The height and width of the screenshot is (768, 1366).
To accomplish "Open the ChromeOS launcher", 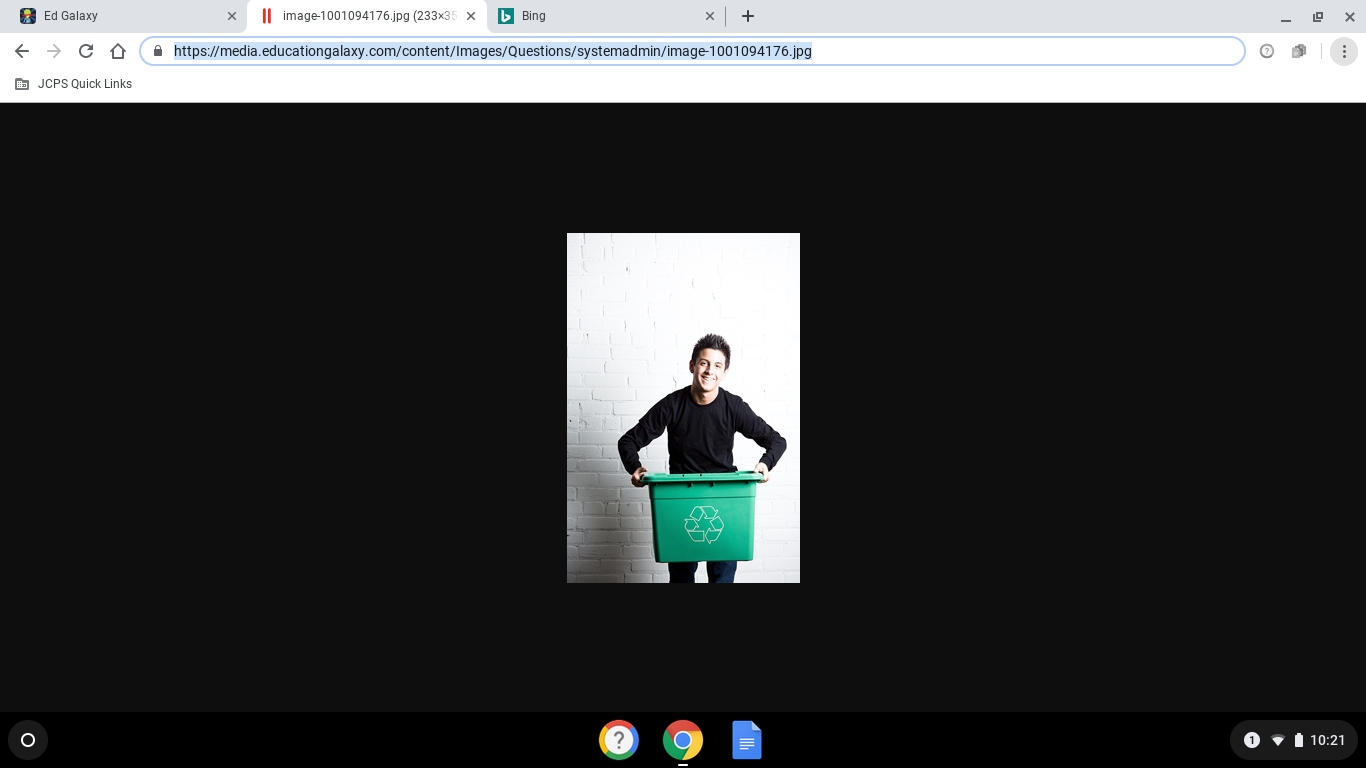I will (28, 740).
